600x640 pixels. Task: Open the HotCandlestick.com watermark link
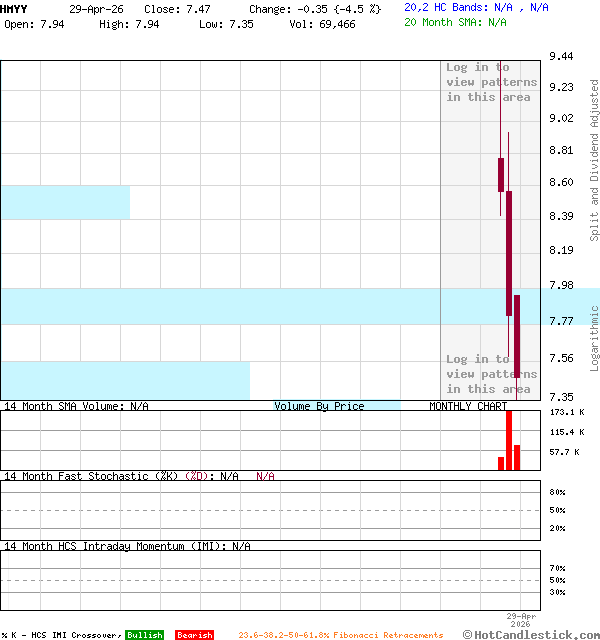pyautogui.click(x=530, y=634)
